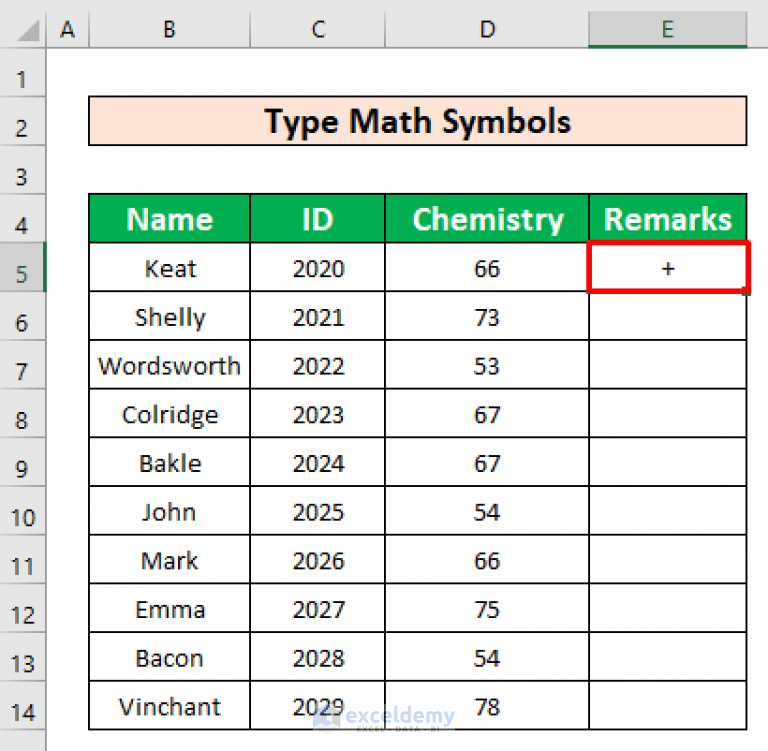Click the ID cell '2023'
The width and height of the screenshot is (768, 751).
tap(318, 413)
